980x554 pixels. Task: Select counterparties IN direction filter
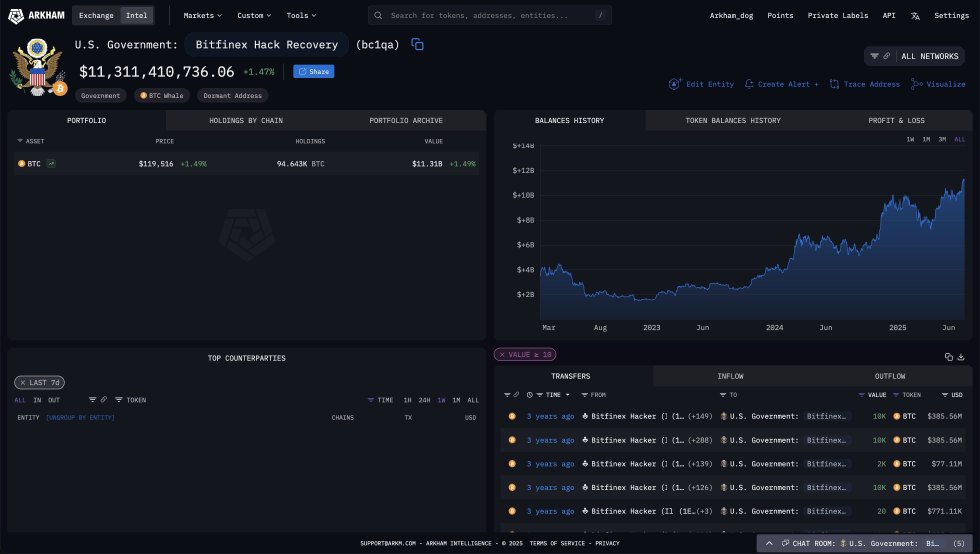[x=38, y=400]
